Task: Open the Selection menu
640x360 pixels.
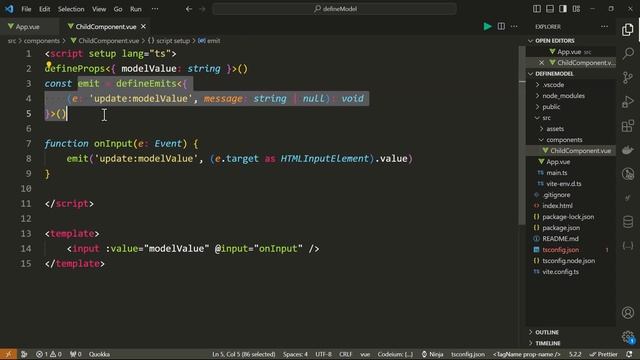Action: tap(71, 9)
